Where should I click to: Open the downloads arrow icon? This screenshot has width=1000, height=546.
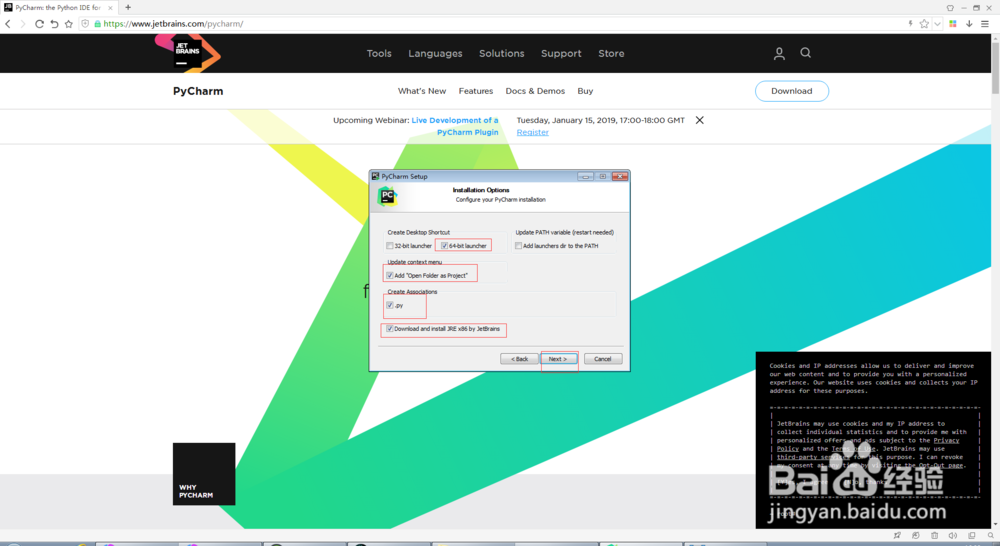tap(969, 24)
